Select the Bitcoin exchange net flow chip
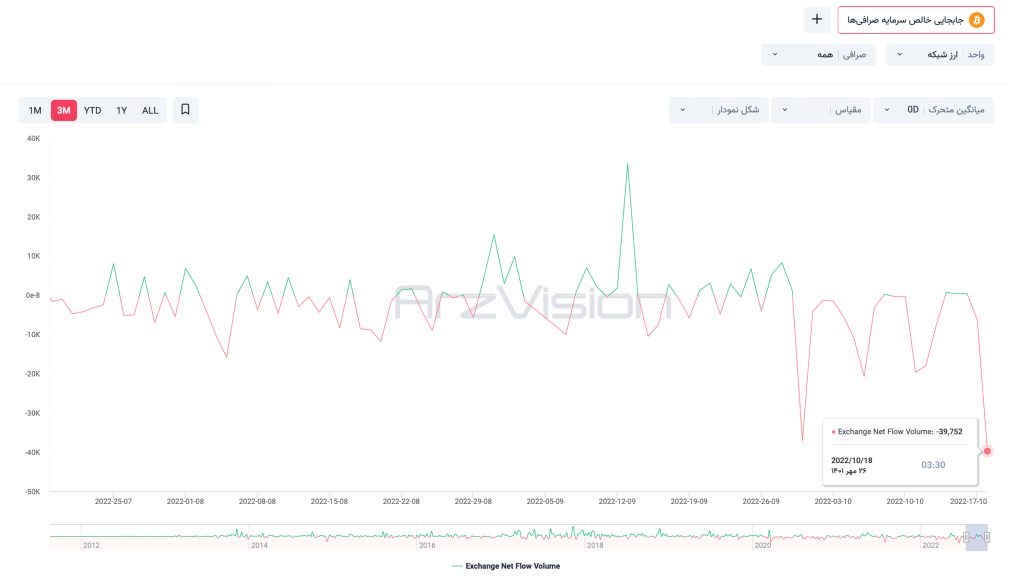 909,20
